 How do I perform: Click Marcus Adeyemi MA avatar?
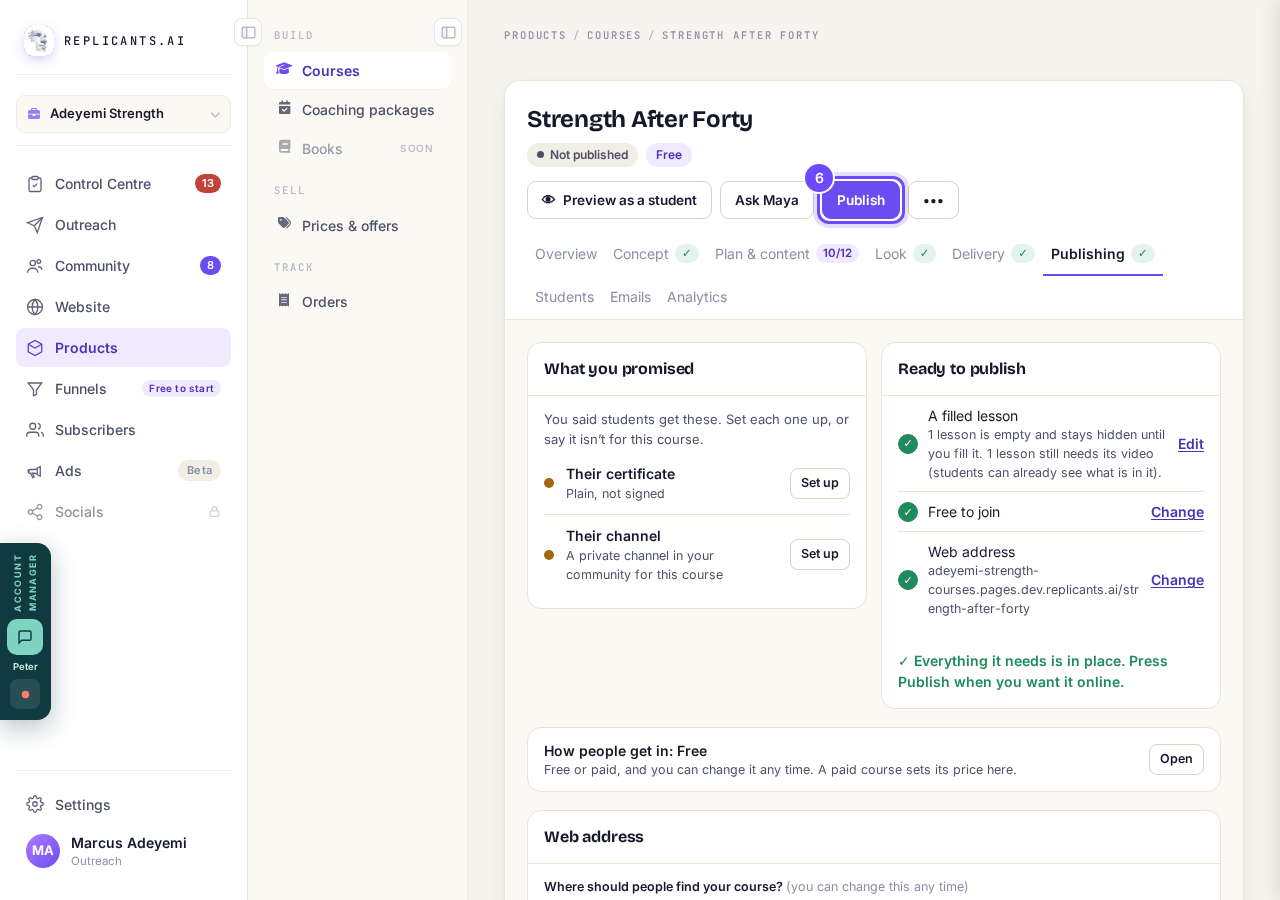[x=43, y=851]
